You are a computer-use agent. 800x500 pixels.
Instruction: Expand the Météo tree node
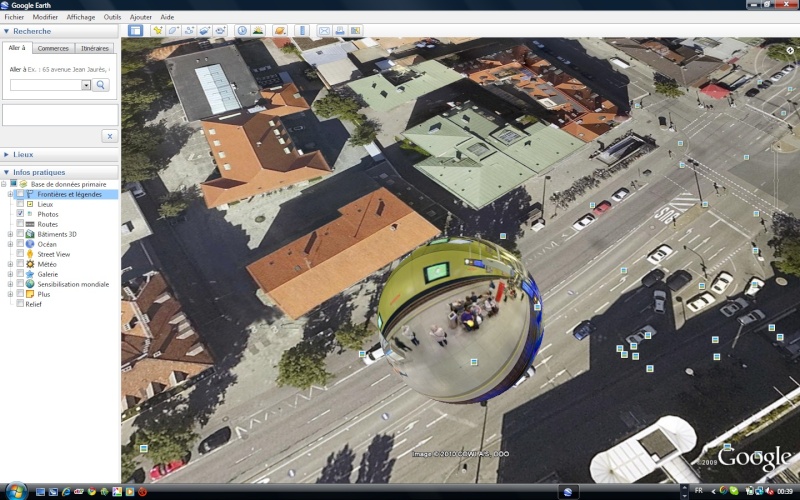pyautogui.click(x=10, y=264)
